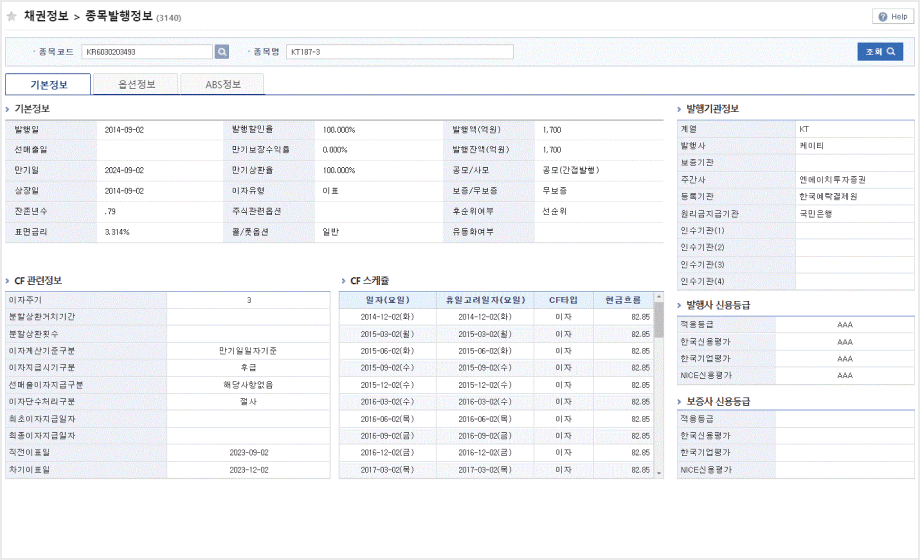Click the 보증사 신용등급 section arrow icon
The image size is (920, 560).
tap(679, 402)
